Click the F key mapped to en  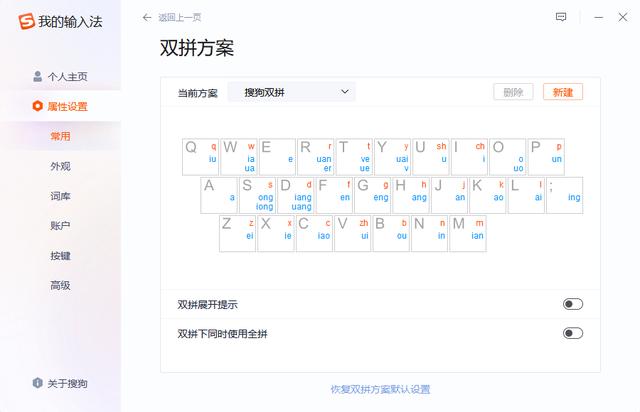[334, 195]
